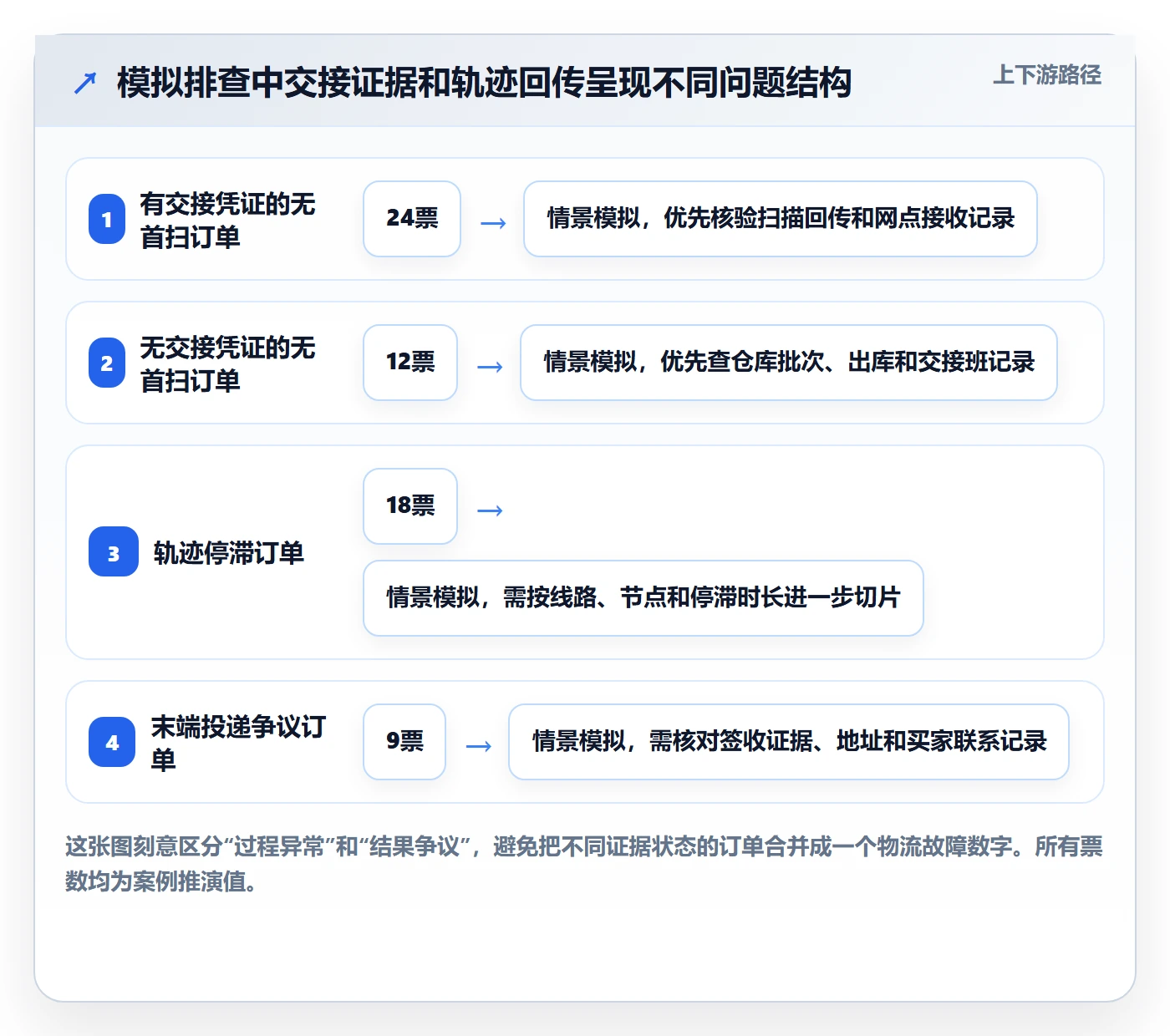This screenshot has height=1036, width=1170.
Task: Select the 有交接凭证的无首扫订单 label
Action: click(x=227, y=220)
